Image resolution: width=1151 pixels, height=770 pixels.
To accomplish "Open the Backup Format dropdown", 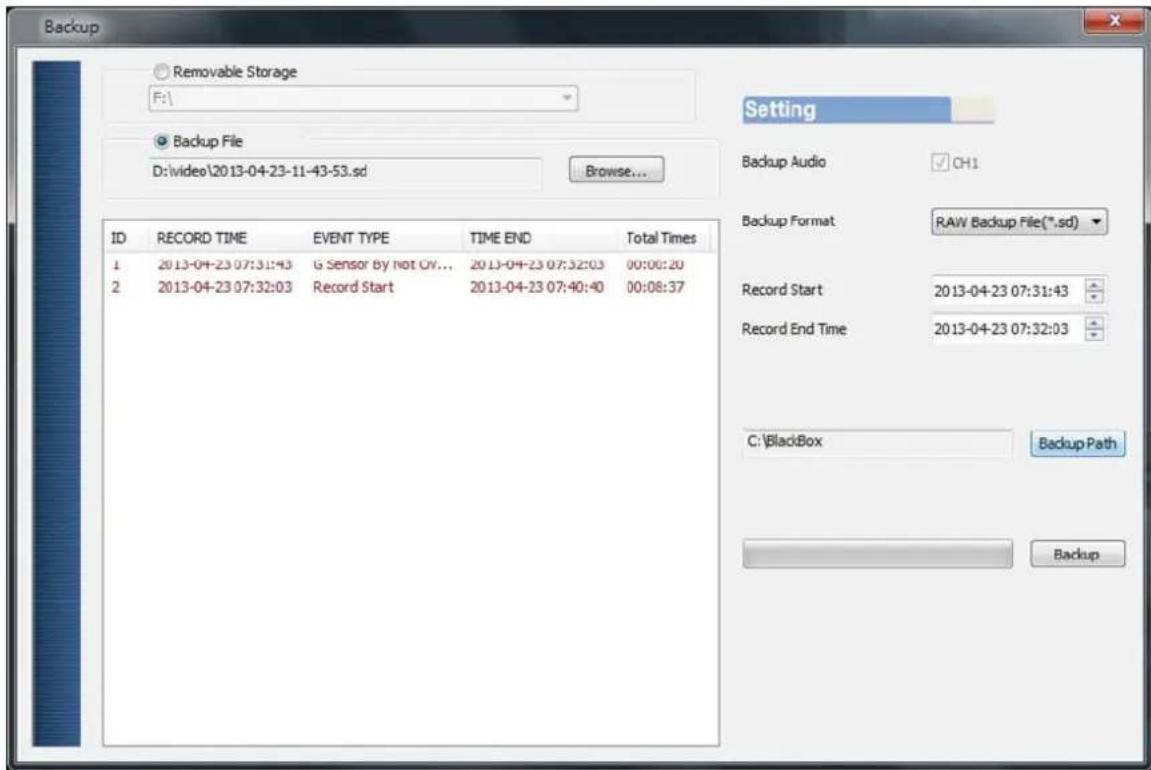I will click(1019, 222).
